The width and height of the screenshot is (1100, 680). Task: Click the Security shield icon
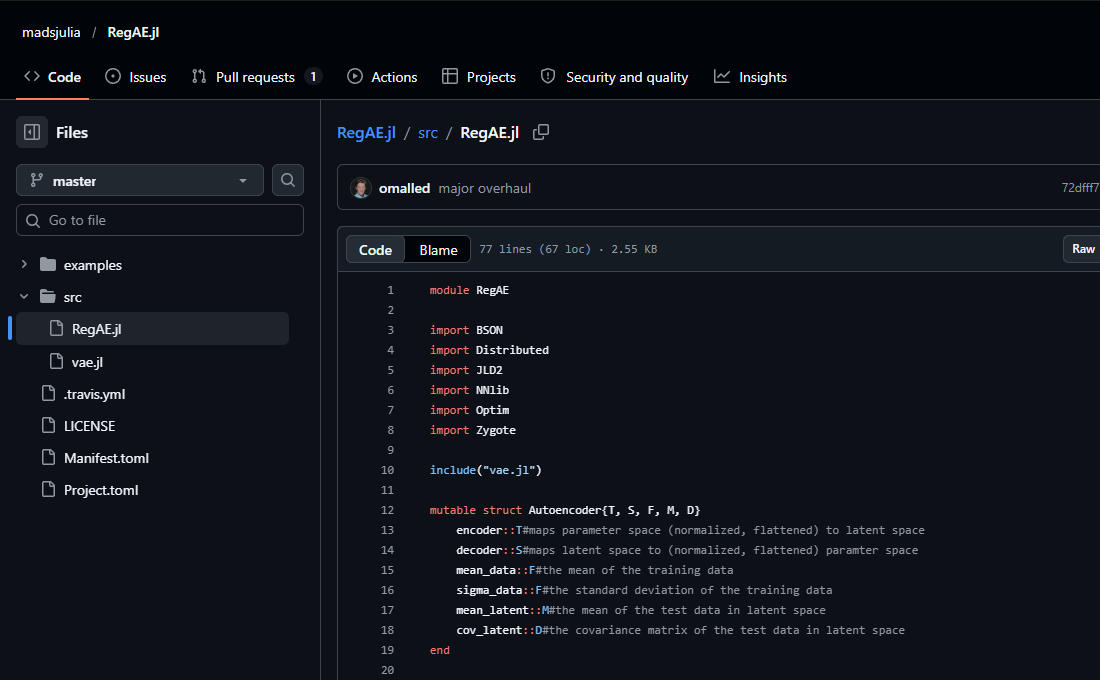(x=548, y=76)
